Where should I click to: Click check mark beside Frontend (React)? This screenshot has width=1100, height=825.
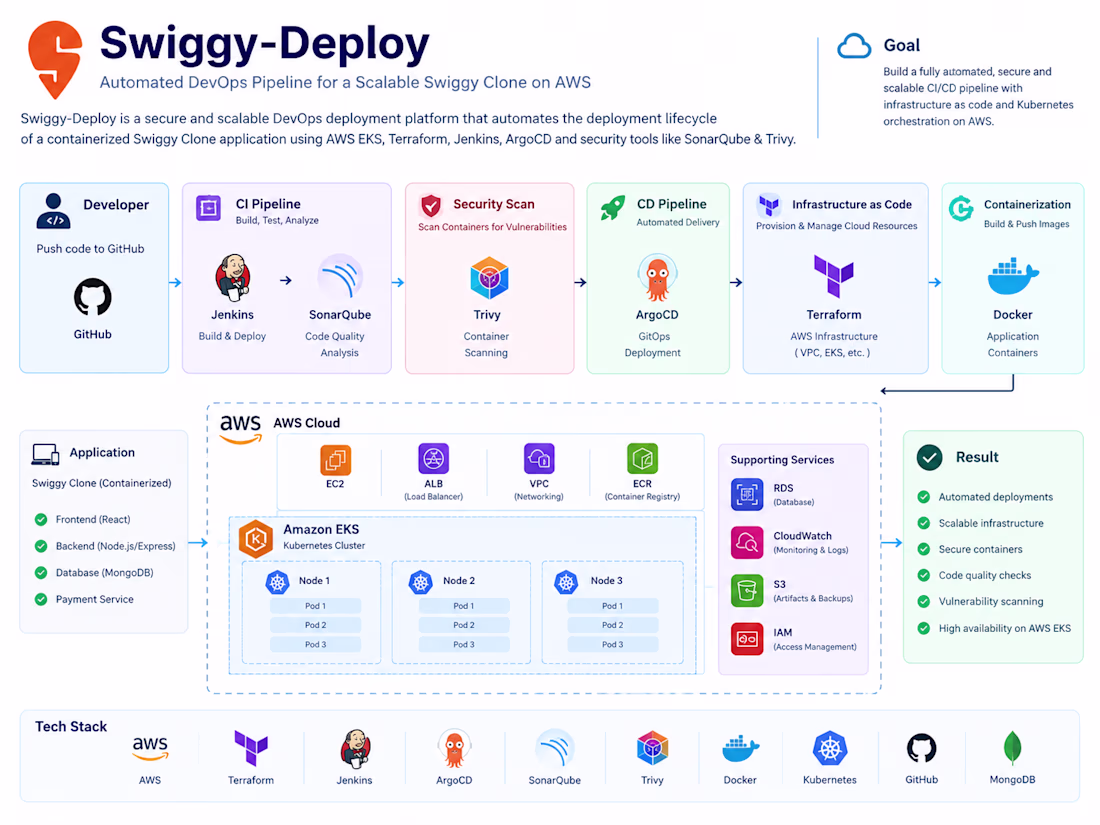click(41, 520)
